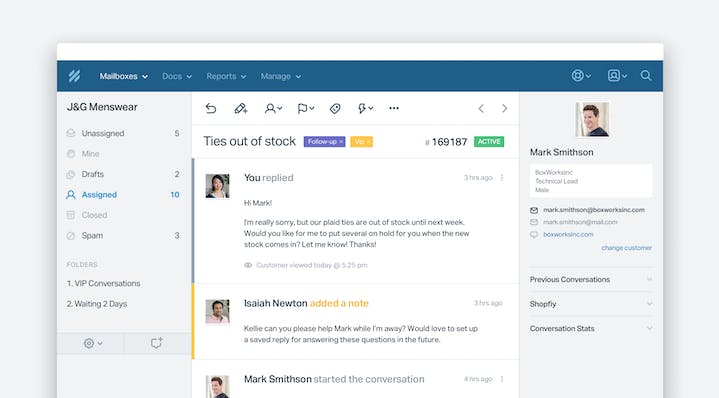
Task: Open the VIP Conversations folder
Action: pos(104,283)
